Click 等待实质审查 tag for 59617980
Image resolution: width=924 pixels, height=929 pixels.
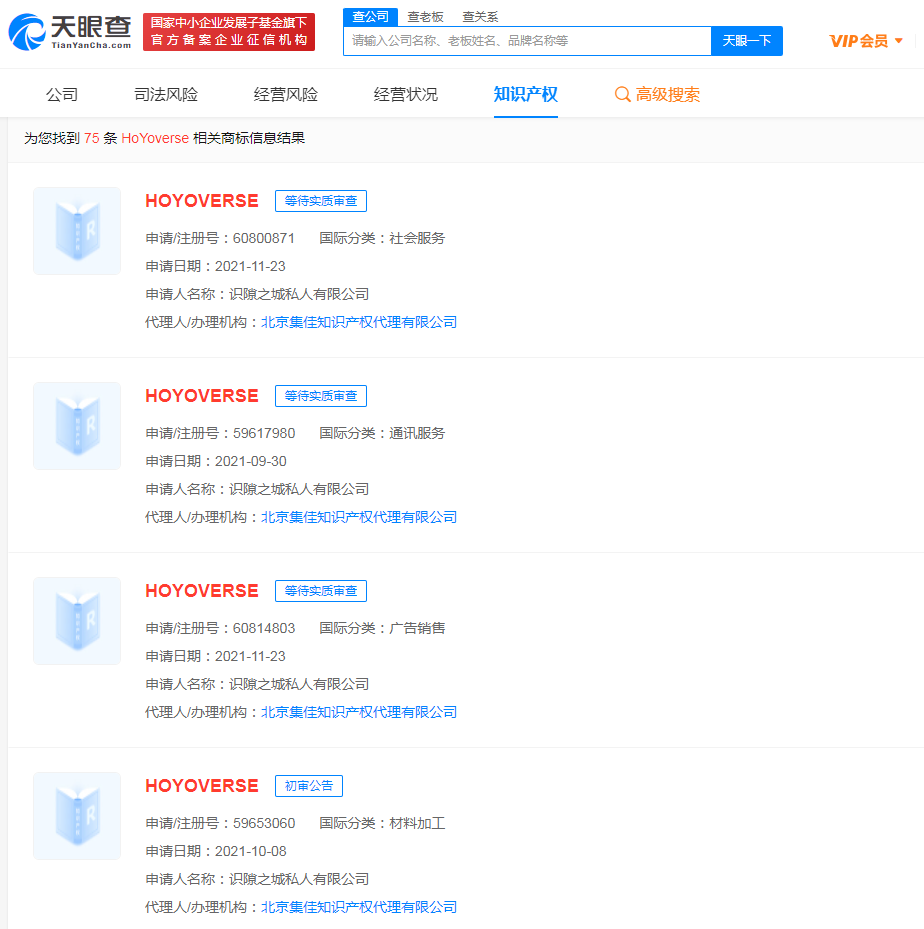(x=321, y=396)
